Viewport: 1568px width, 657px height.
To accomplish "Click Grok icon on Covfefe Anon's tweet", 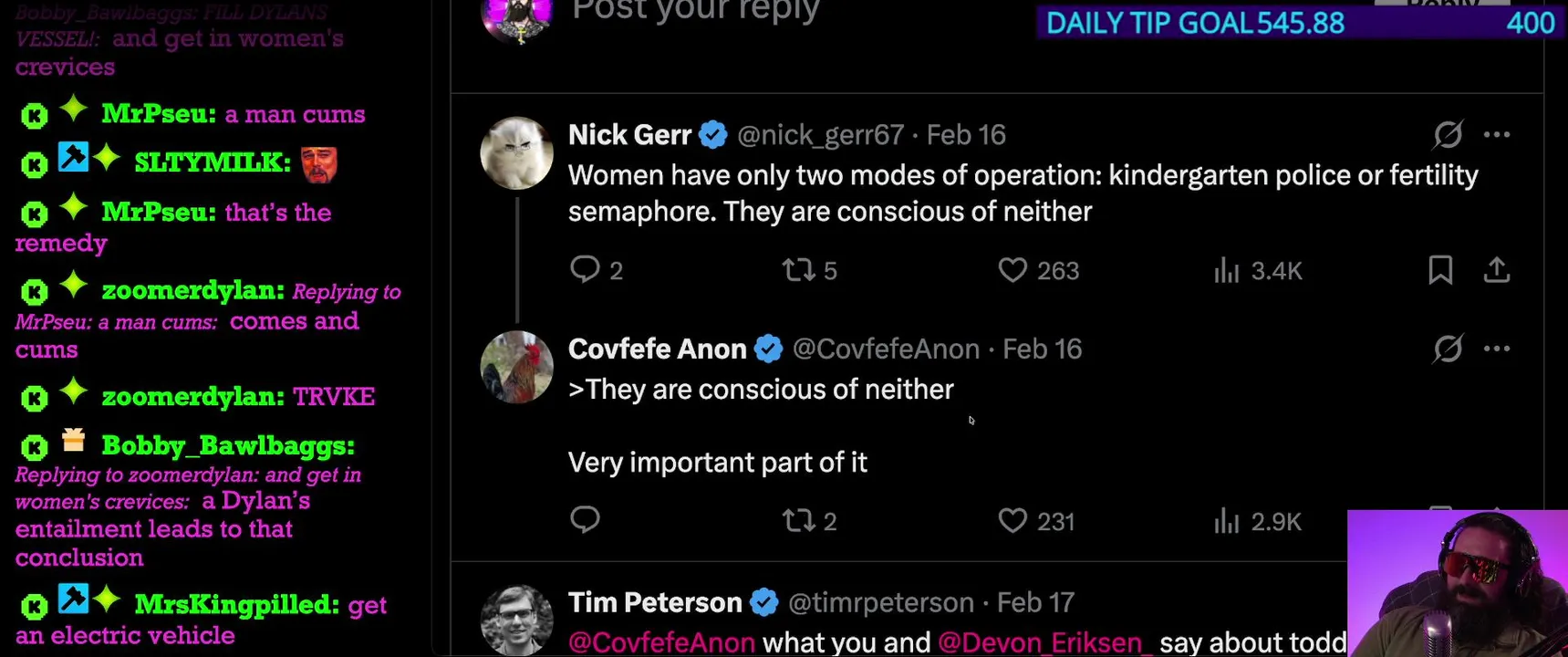I will coord(1448,349).
